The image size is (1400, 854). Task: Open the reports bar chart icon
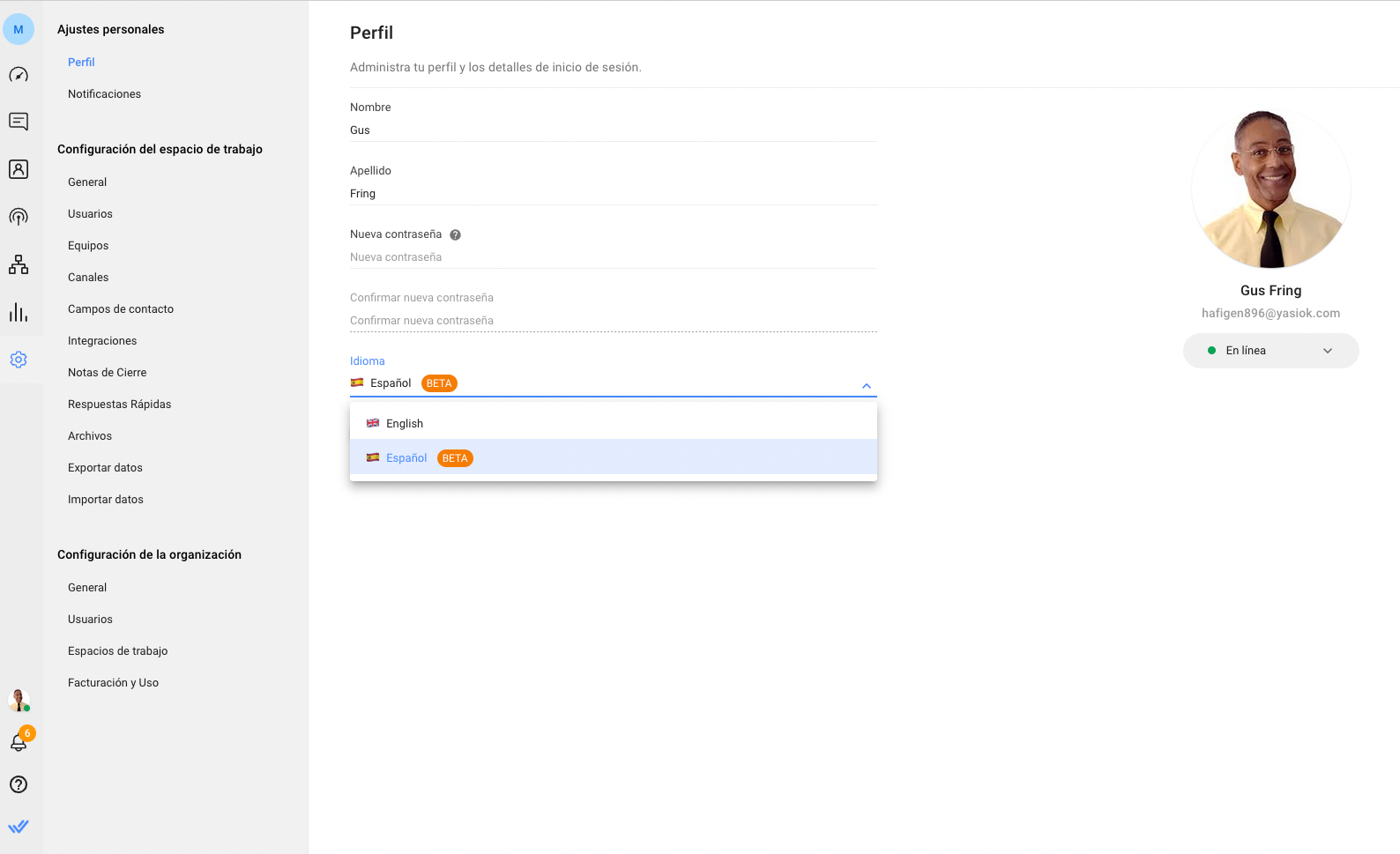pos(19,312)
